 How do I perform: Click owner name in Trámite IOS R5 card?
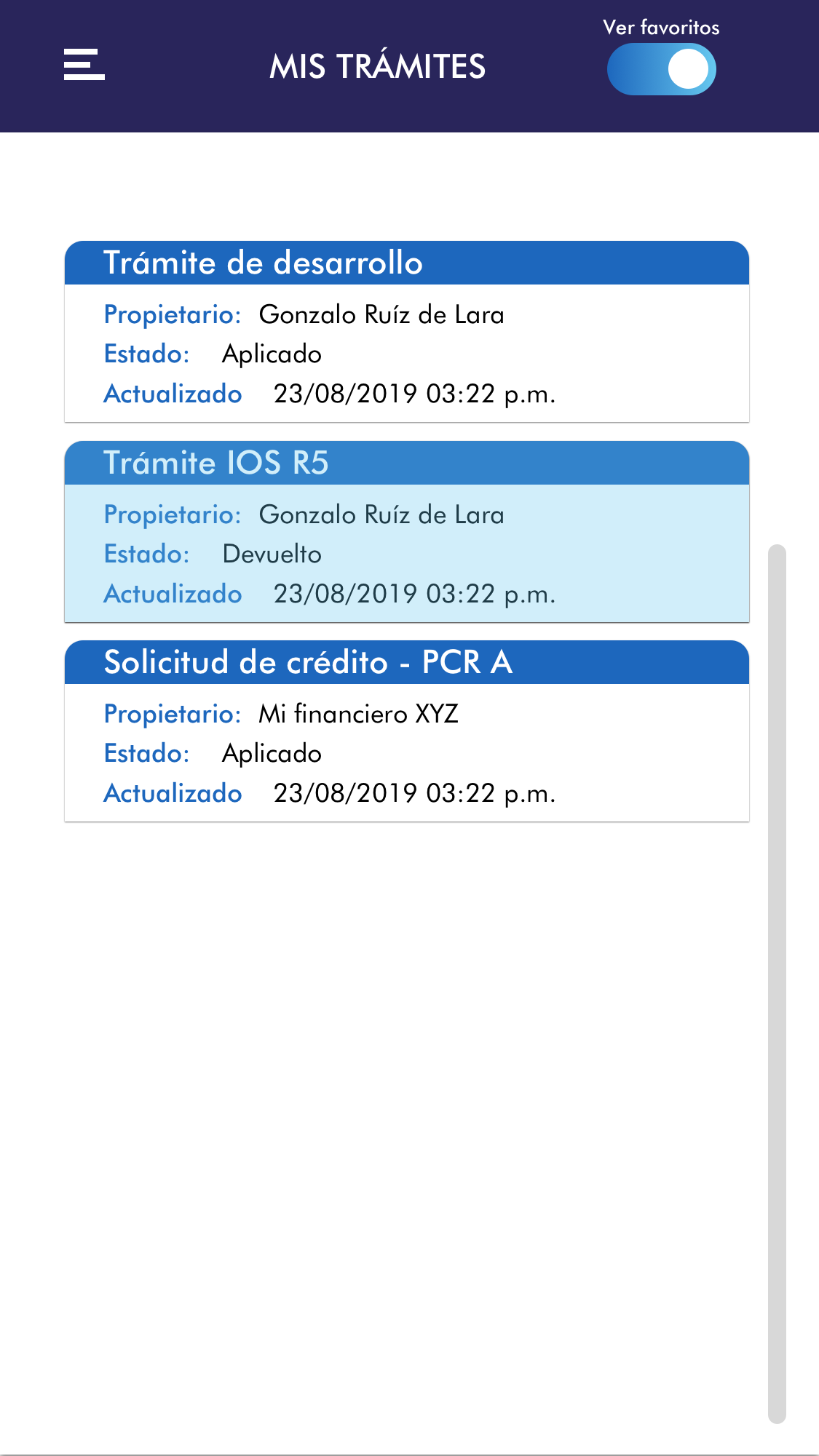tap(381, 515)
